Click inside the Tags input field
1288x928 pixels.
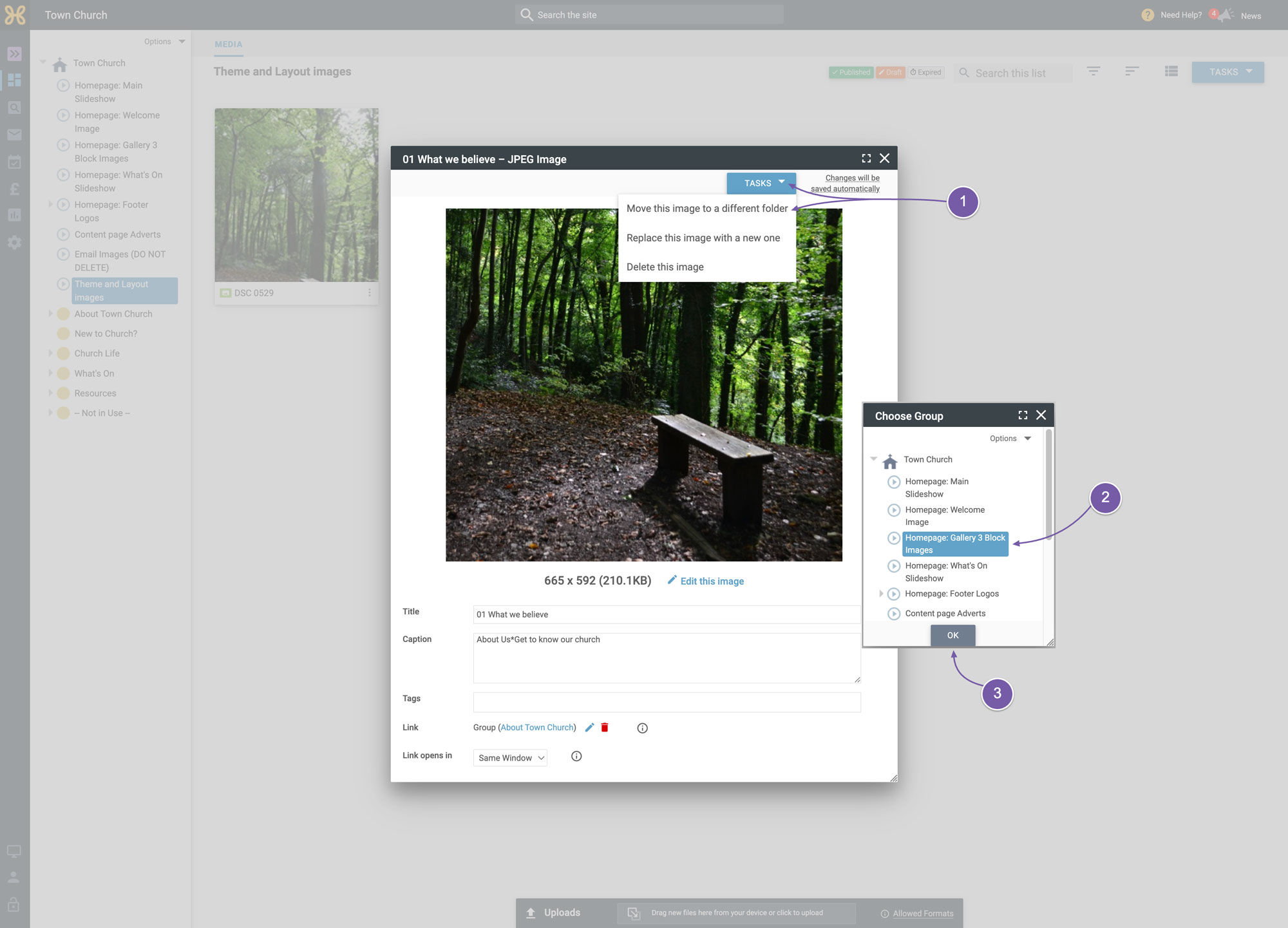pos(667,702)
